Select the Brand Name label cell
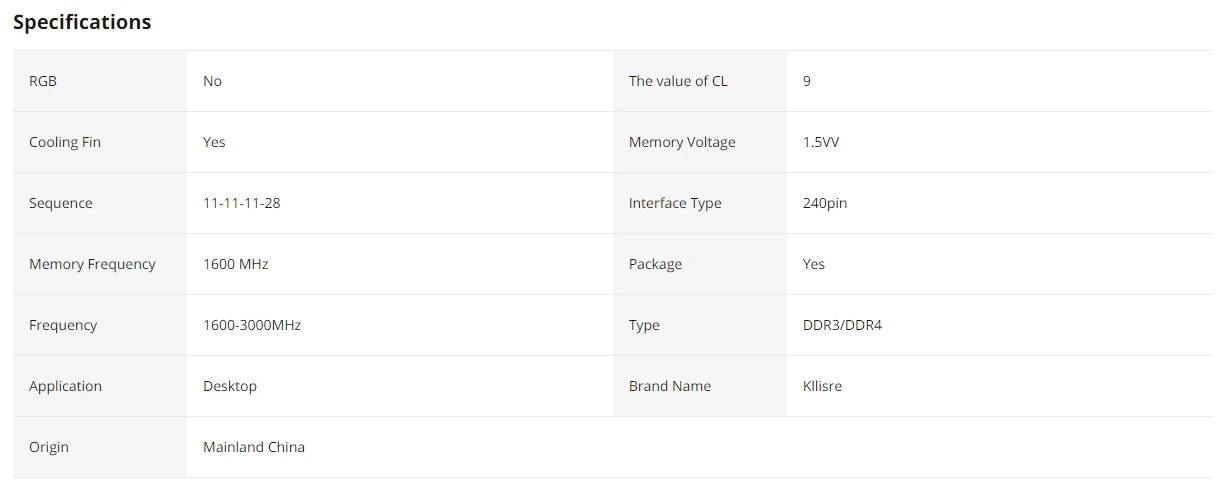1217x482 pixels. pyautogui.click(x=700, y=386)
